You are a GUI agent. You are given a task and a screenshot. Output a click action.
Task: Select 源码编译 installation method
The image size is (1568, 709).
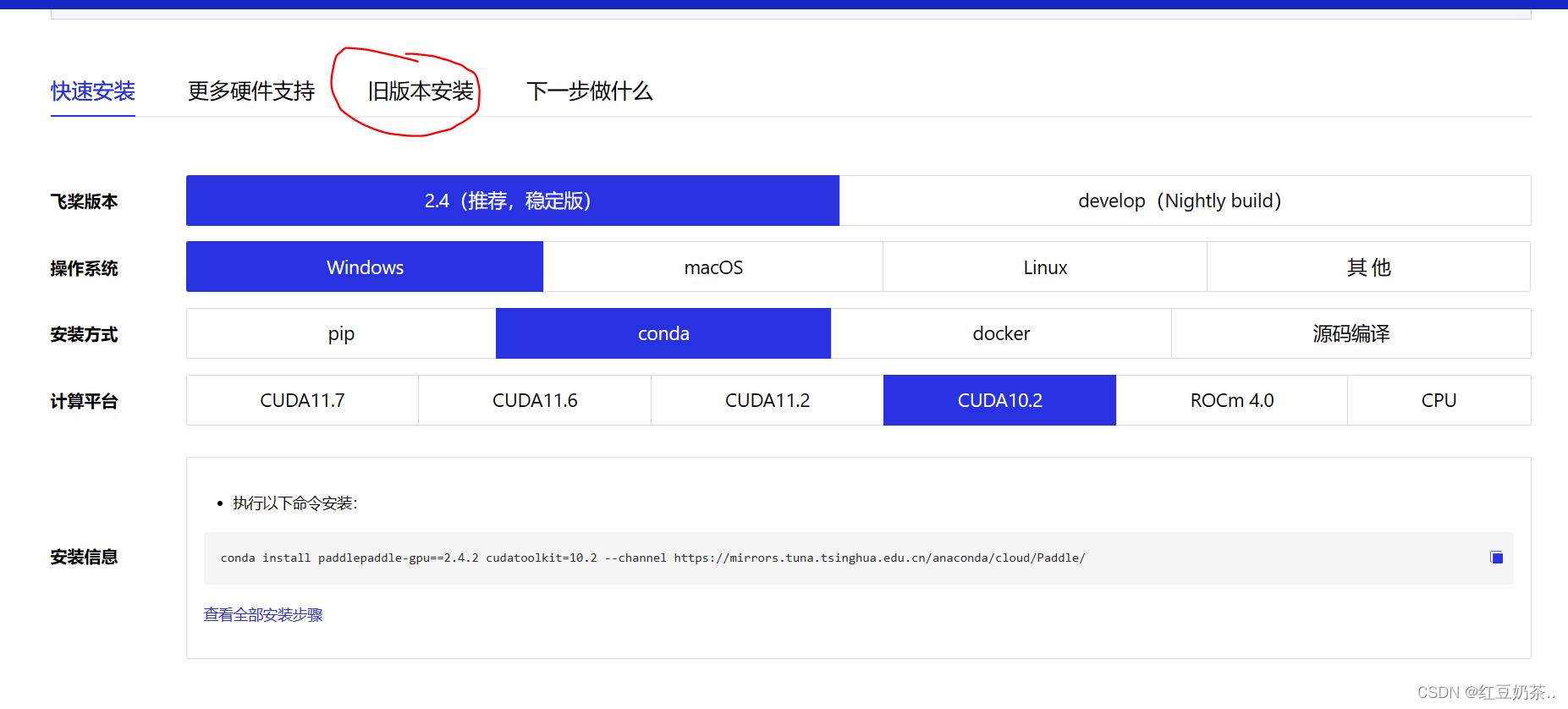coord(1351,333)
